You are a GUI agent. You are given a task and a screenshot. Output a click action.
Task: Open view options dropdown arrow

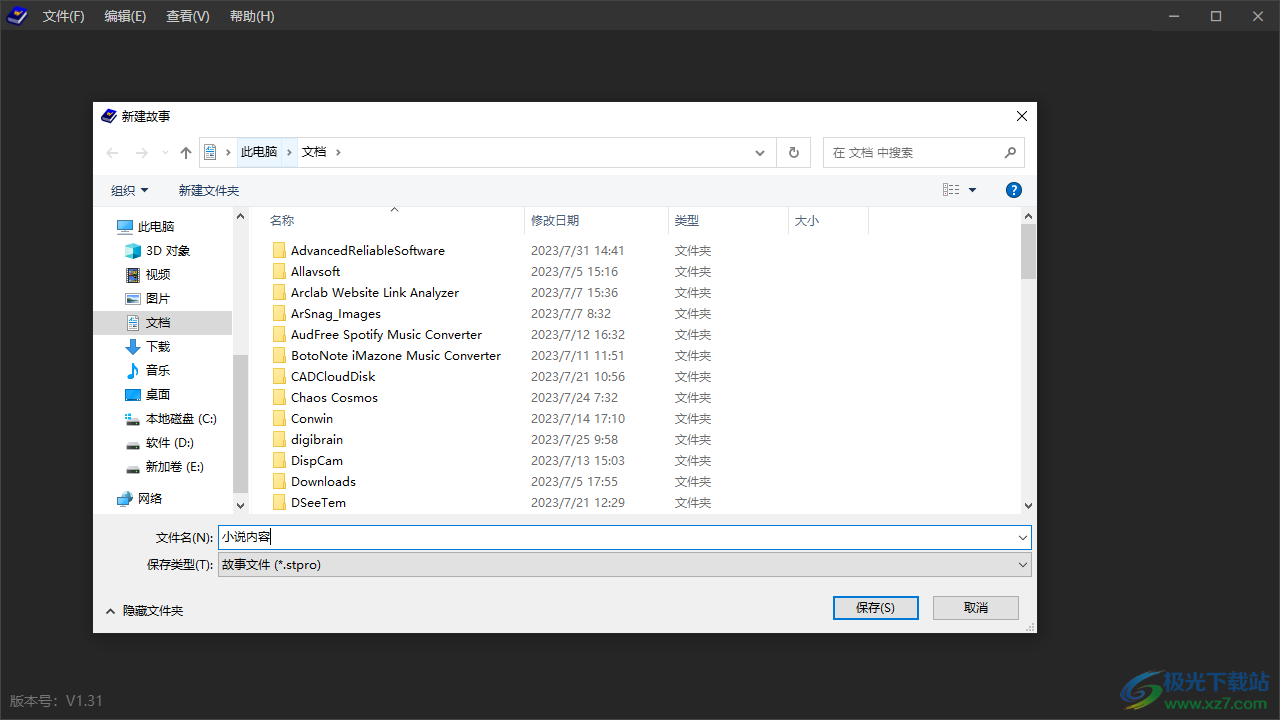[972, 190]
